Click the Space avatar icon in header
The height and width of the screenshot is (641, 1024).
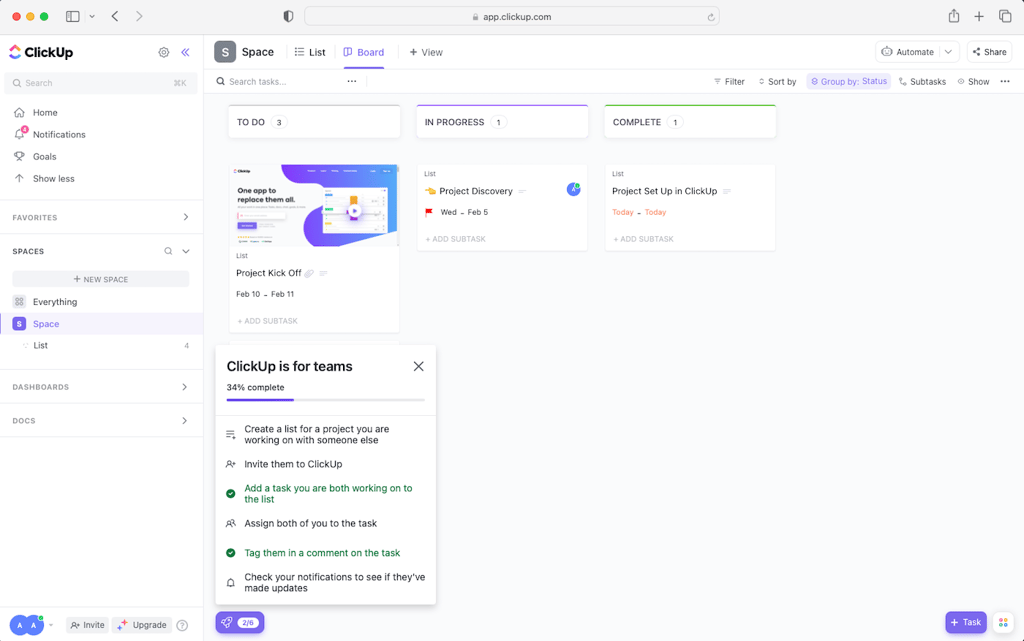(x=225, y=52)
